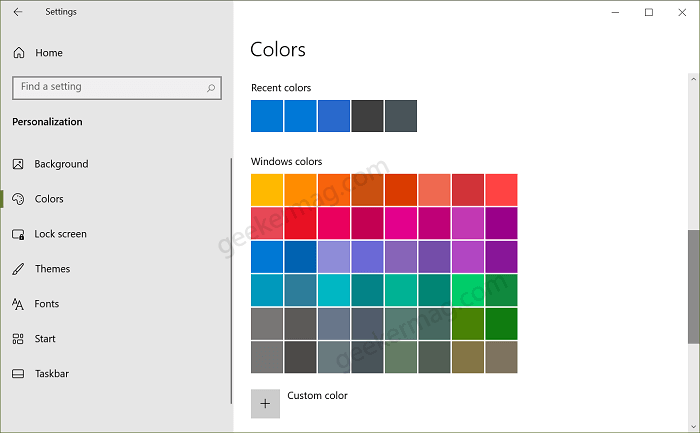The height and width of the screenshot is (433, 700).
Task: Select the orchid purple swatch in third row
Action: [x=468, y=257]
